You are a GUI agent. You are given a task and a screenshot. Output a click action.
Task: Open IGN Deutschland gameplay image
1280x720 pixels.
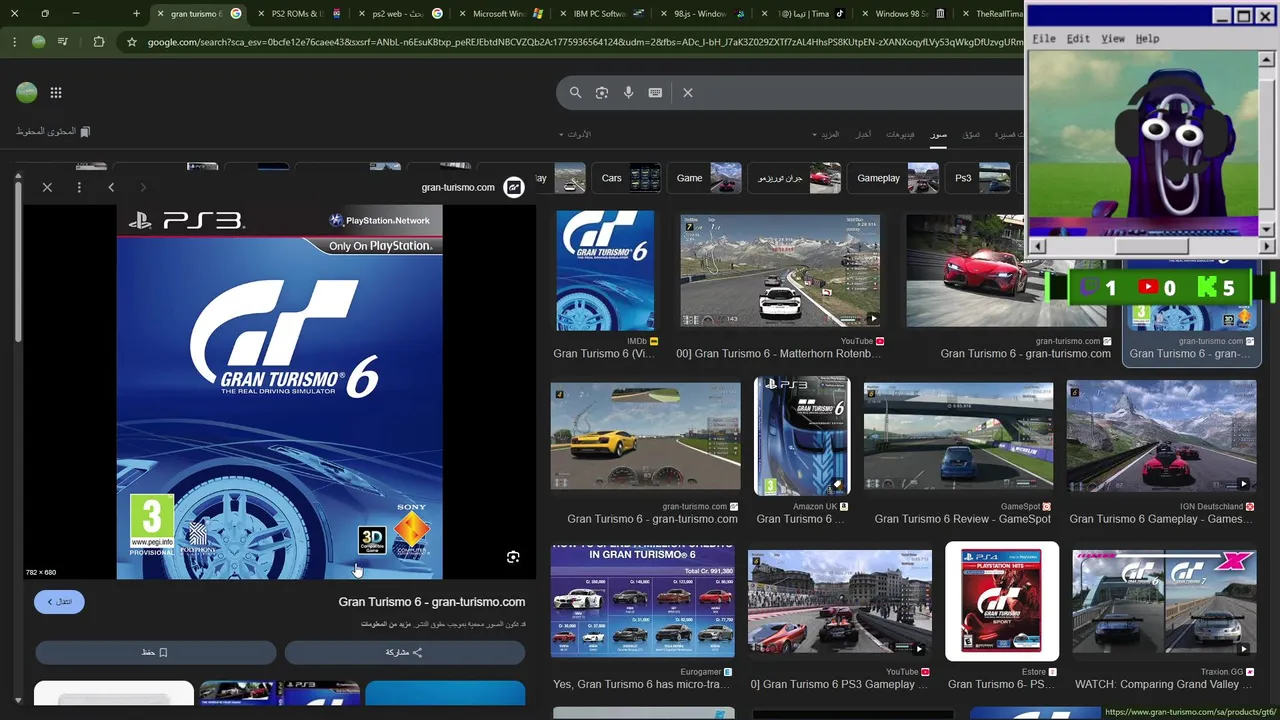[x=1161, y=436]
